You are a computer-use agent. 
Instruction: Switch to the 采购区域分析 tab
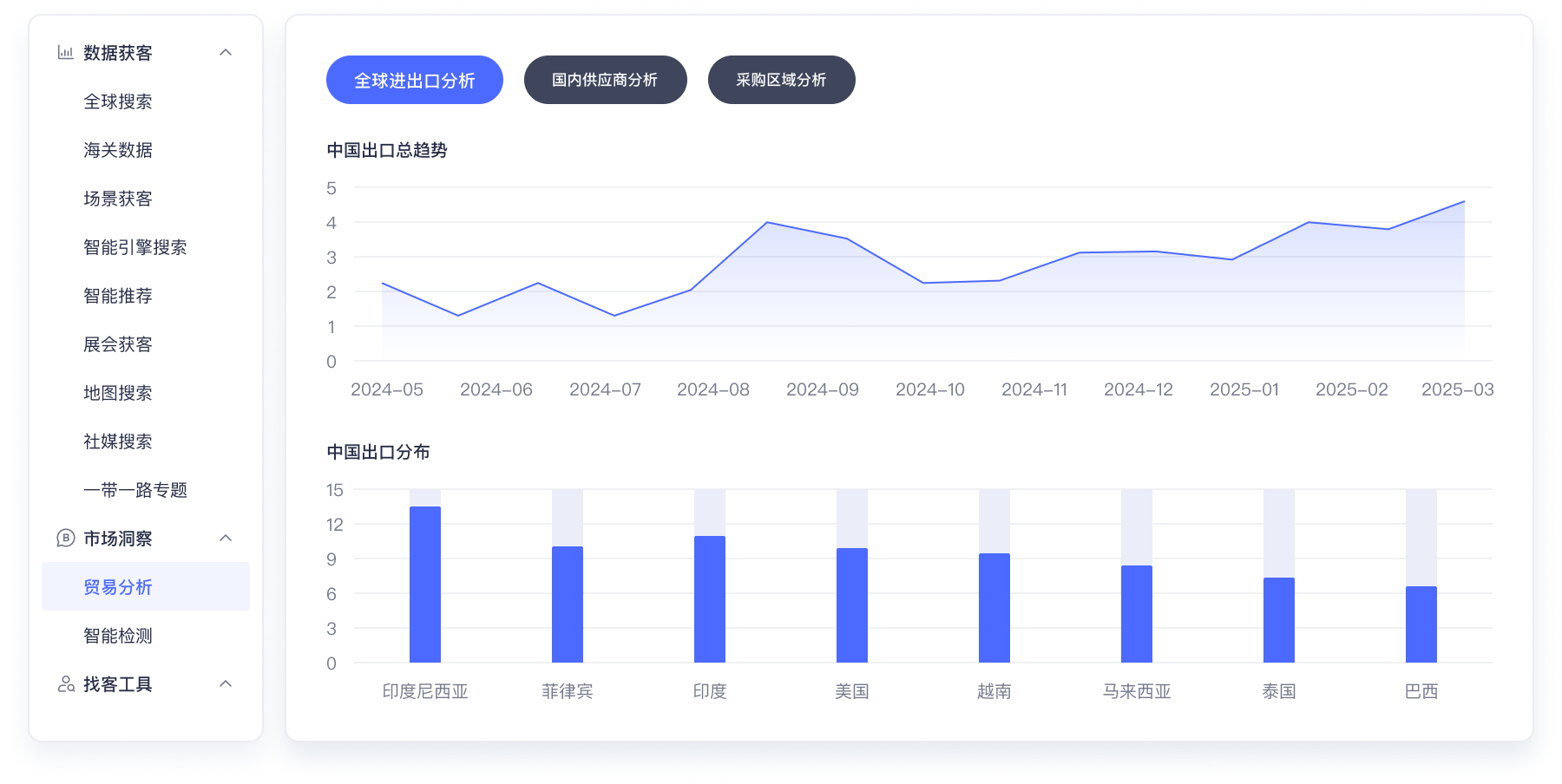click(781, 79)
